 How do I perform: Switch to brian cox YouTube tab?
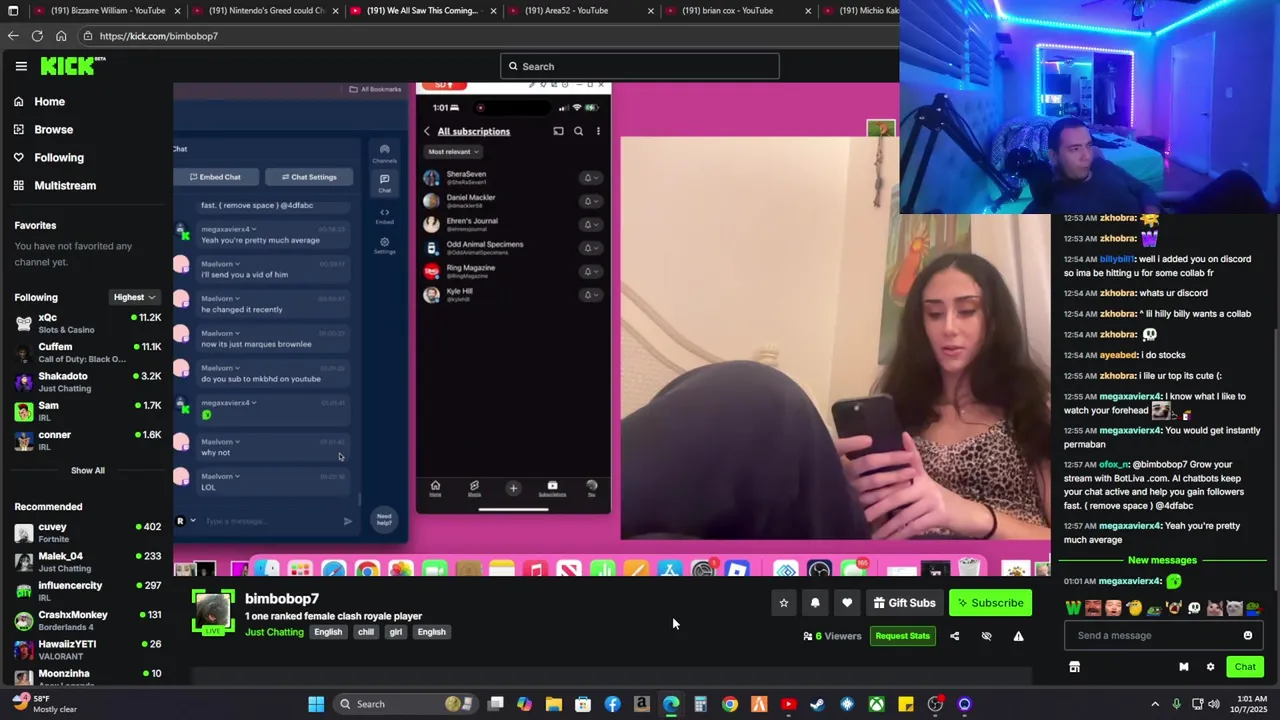(x=737, y=10)
